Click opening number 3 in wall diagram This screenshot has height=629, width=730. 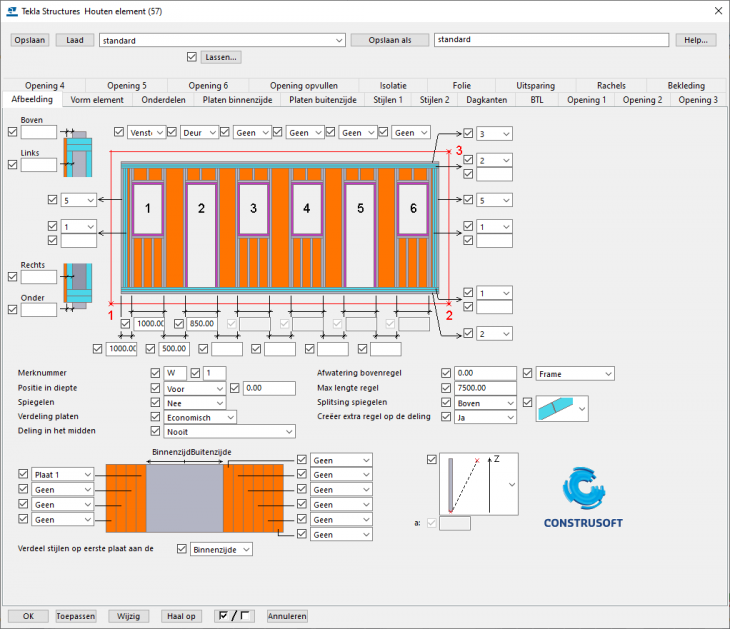[253, 208]
